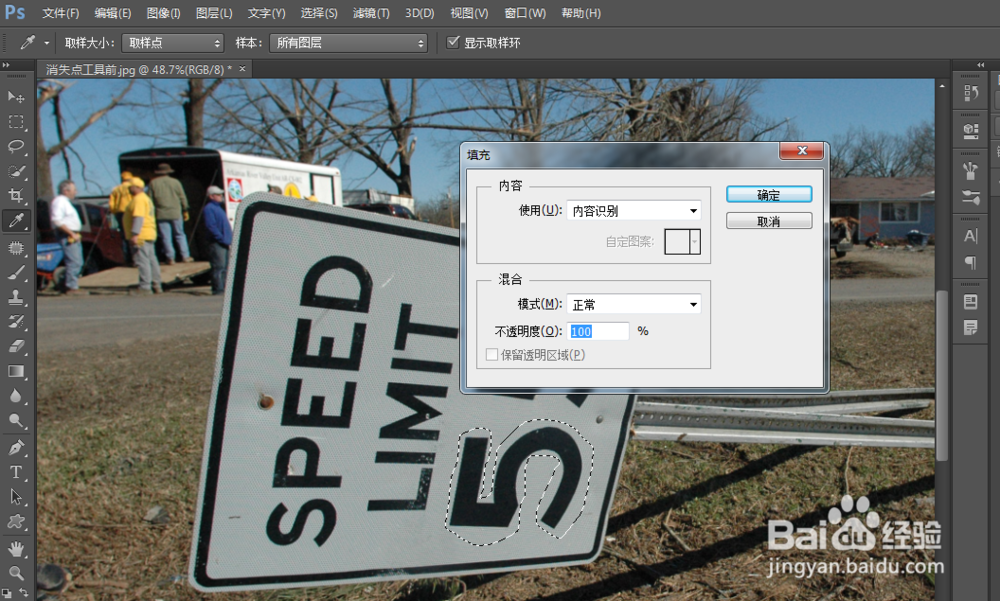The image size is (1000, 601).
Task: Select the Gradient tool
Action: [x=16, y=371]
